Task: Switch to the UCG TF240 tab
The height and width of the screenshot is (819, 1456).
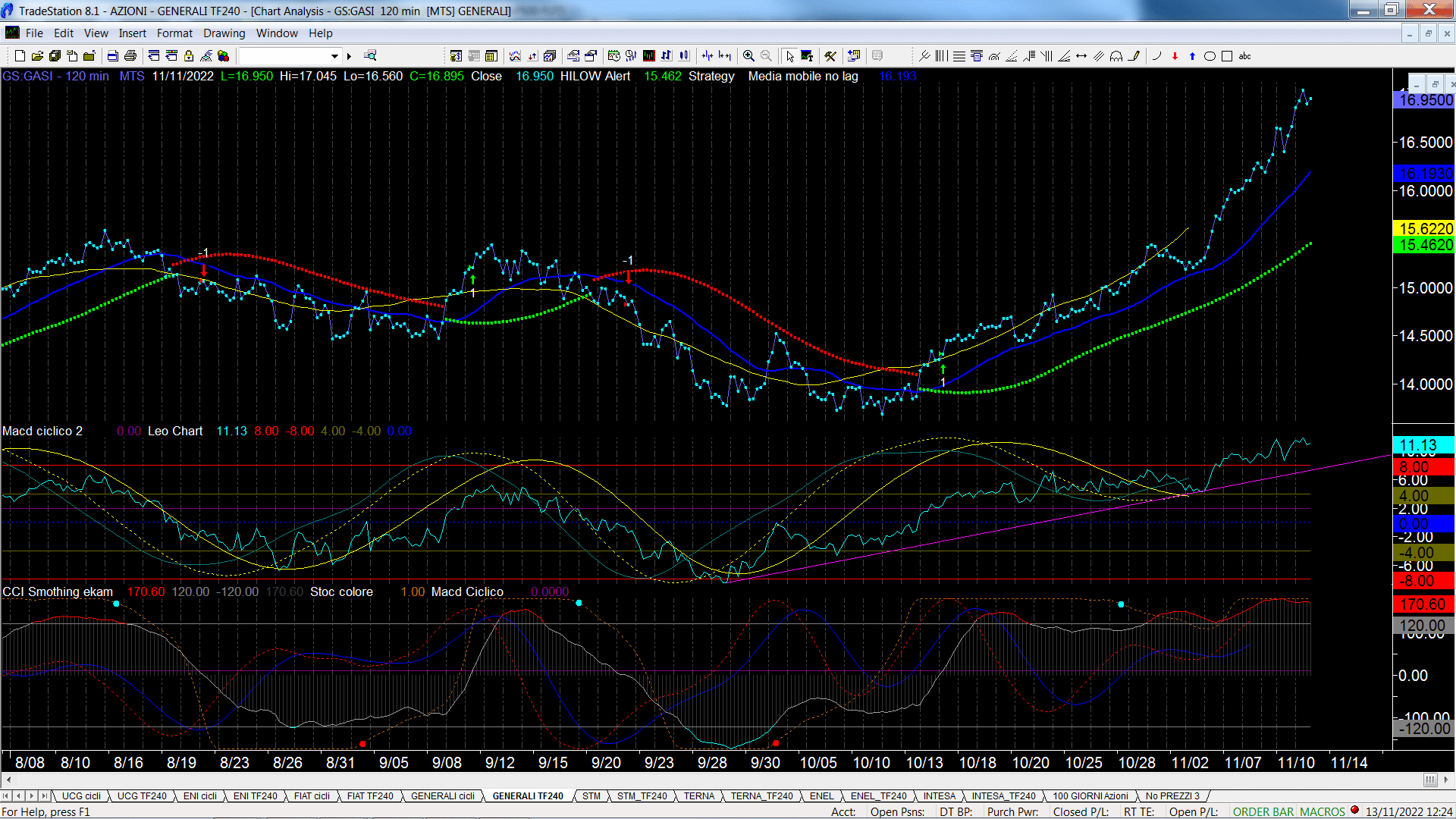Action: [x=142, y=795]
